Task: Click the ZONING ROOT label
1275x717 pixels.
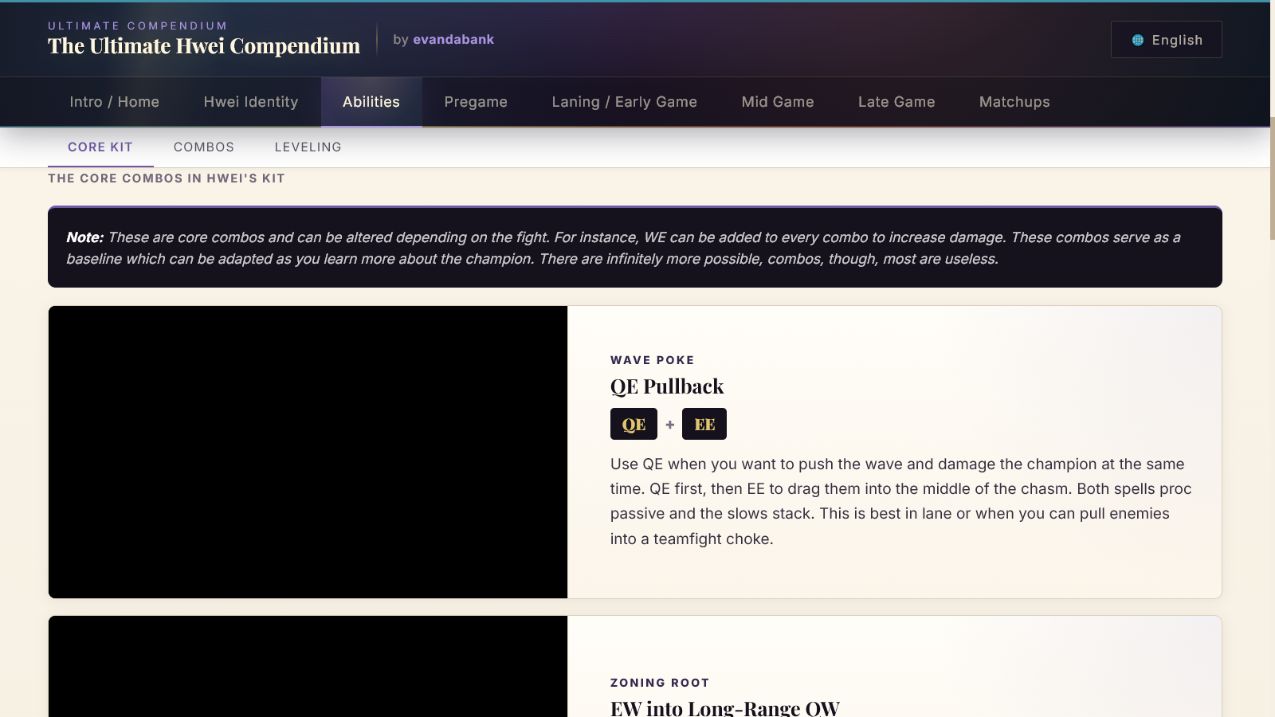Action: pyautogui.click(x=660, y=683)
